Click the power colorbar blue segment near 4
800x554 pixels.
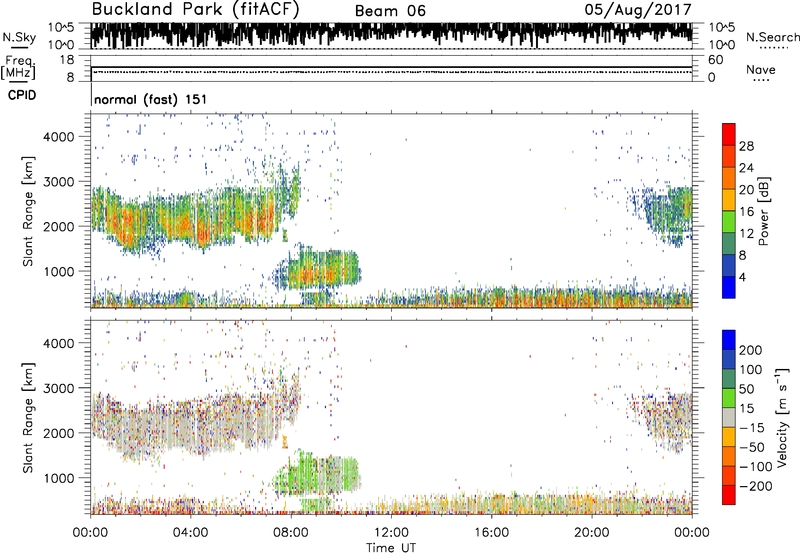729,287
